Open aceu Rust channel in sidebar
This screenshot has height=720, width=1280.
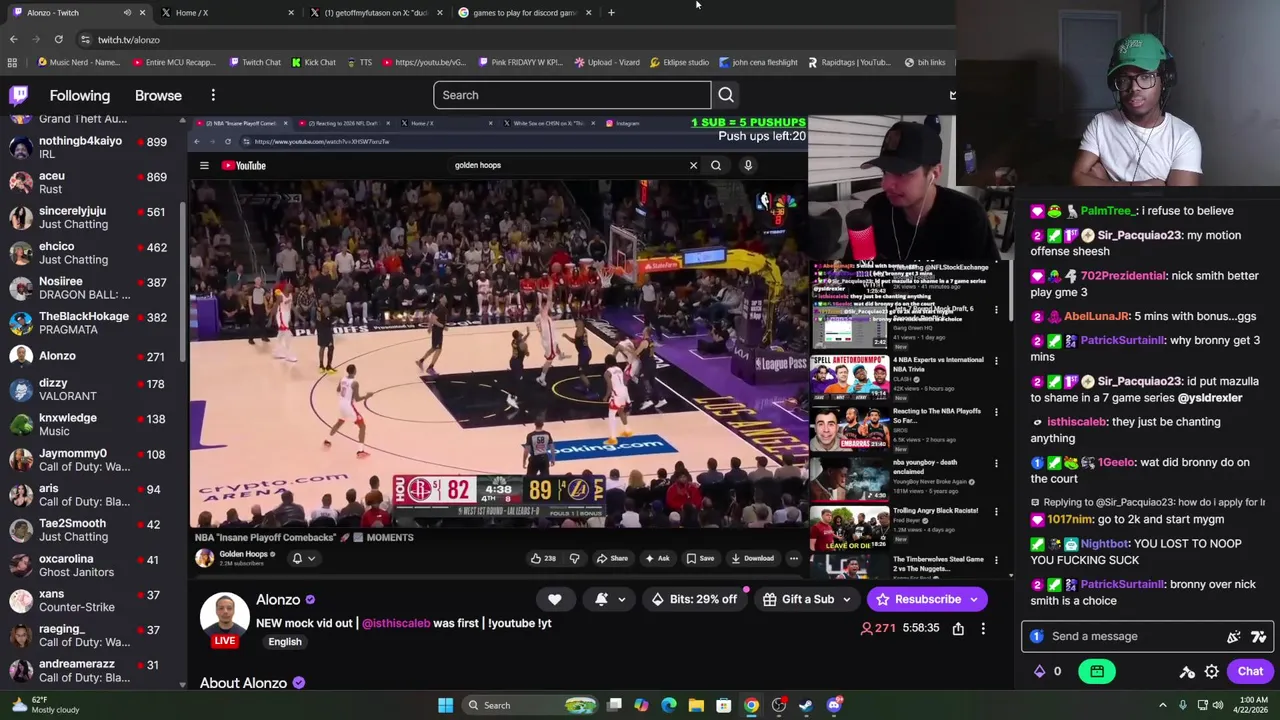92,182
